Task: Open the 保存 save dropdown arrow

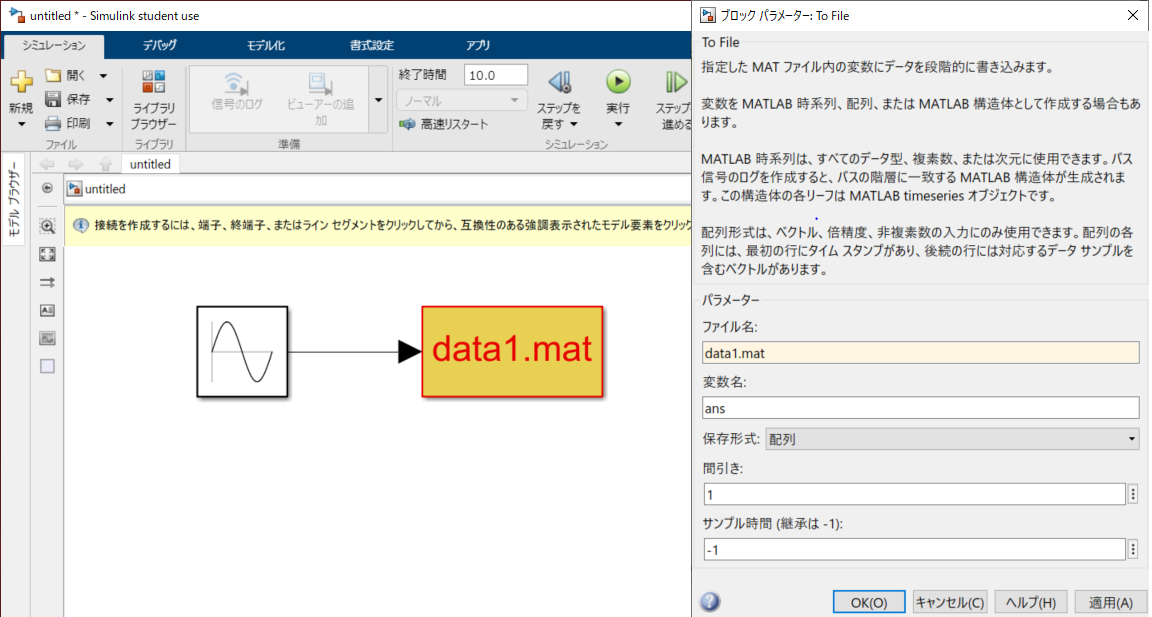Action: coord(109,99)
